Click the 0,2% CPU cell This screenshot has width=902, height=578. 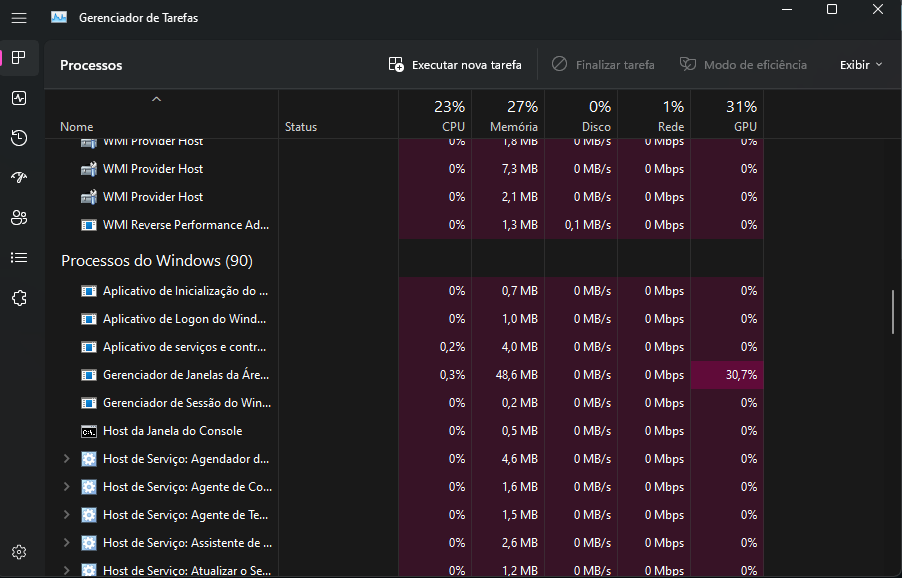435,347
